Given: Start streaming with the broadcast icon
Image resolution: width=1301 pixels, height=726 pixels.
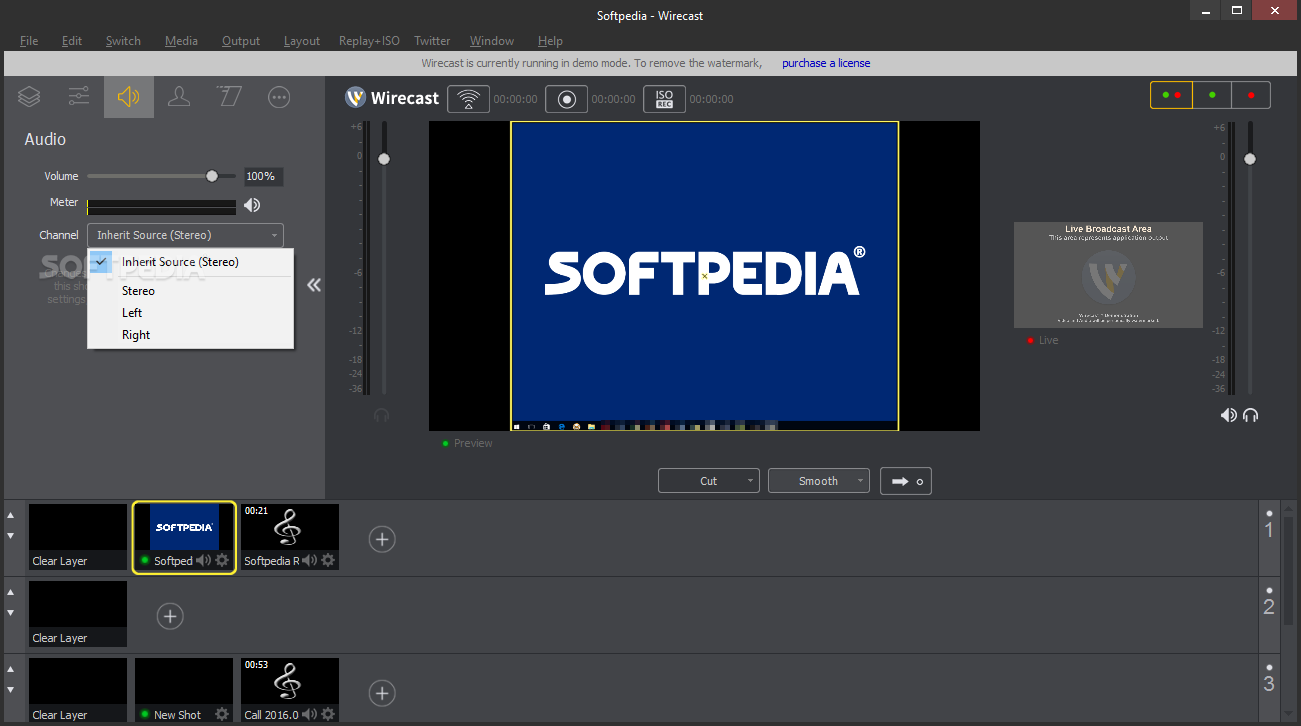Looking at the screenshot, I should click(468, 99).
